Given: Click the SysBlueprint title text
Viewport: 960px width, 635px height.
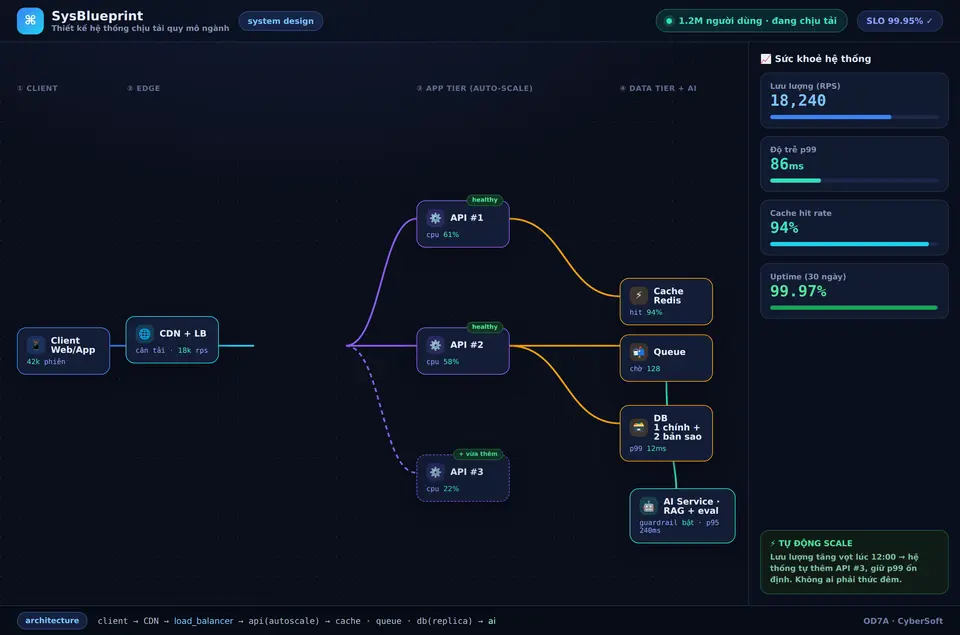Looking at the screenshot, I should point(97,16).
